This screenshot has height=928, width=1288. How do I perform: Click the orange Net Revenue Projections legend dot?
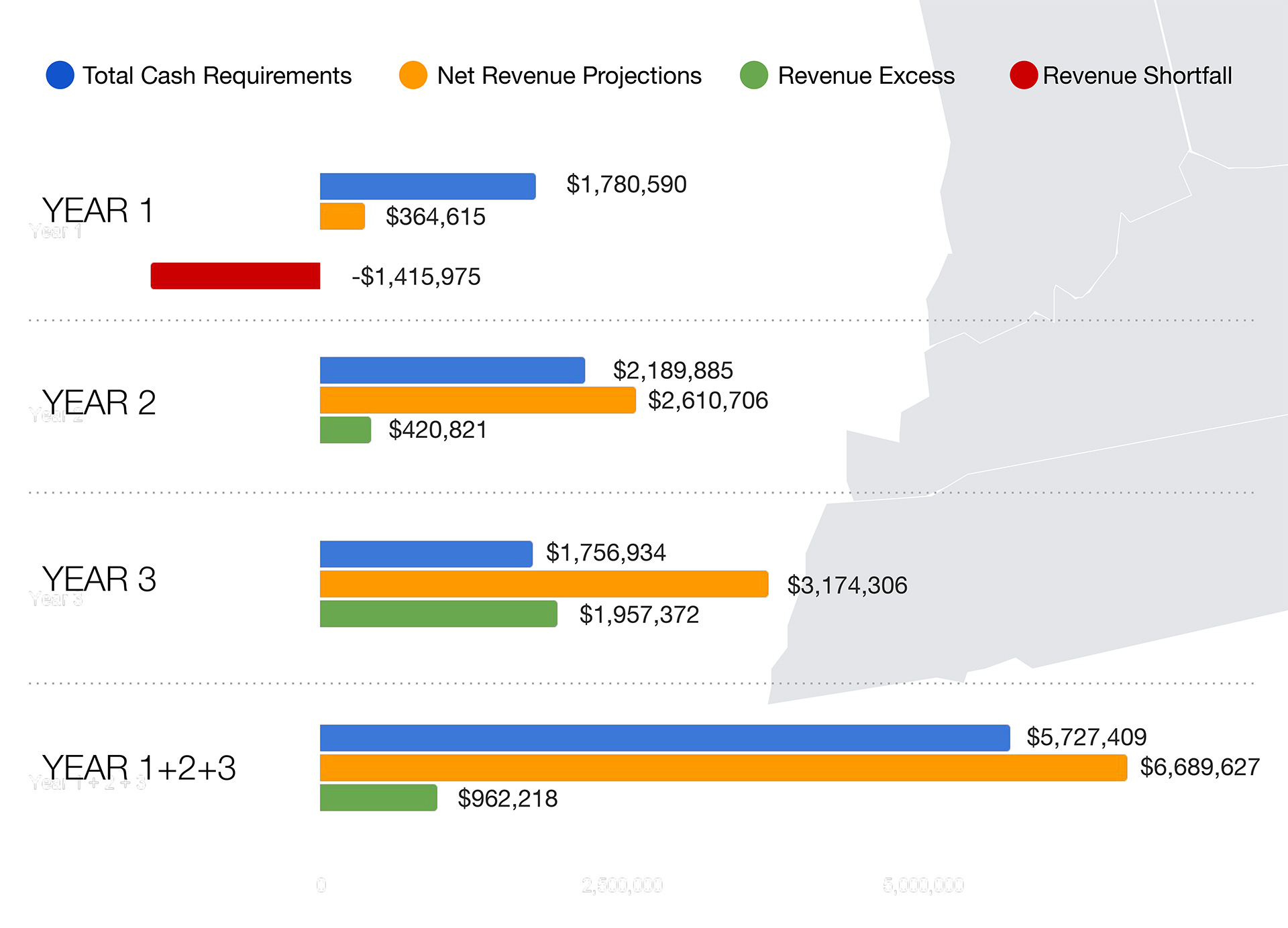pos(413,75)
